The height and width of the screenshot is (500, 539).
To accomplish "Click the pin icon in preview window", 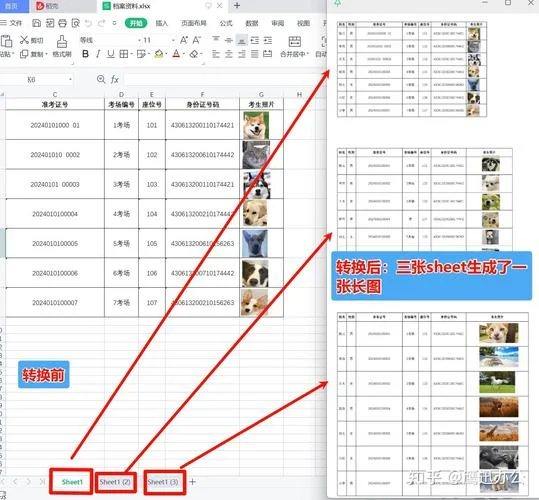I will point(338,3).
